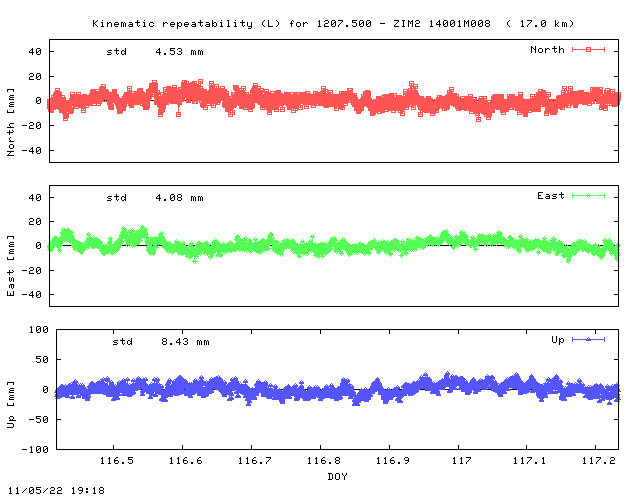Click the 'North [mm]' y-axis label
640x496 pixels.
11,122
